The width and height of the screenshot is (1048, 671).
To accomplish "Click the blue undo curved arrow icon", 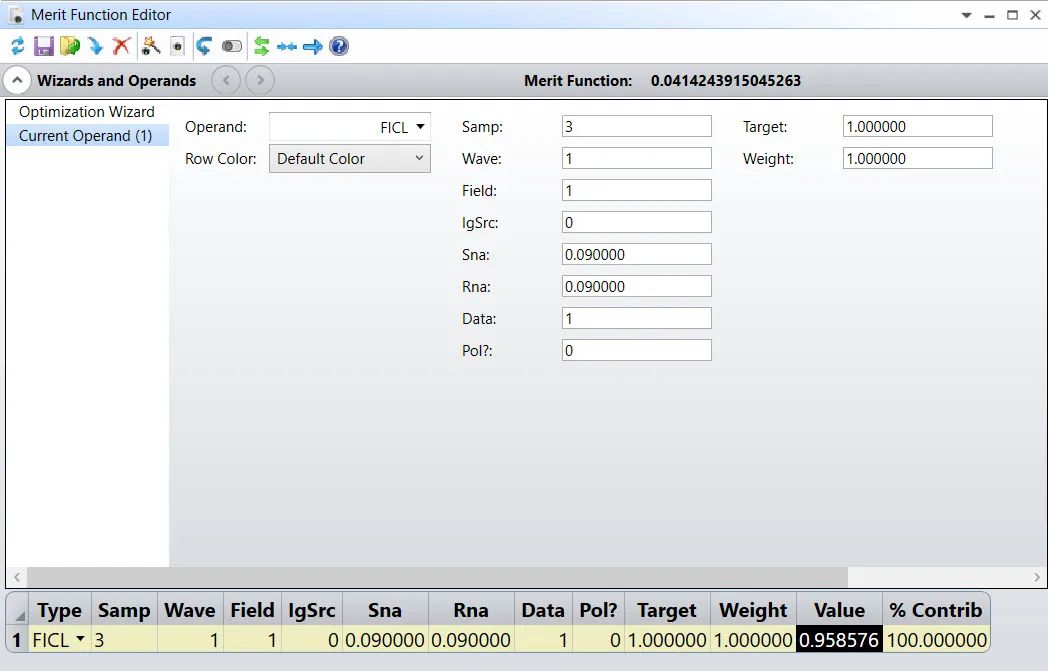I will tap(204, 46).
